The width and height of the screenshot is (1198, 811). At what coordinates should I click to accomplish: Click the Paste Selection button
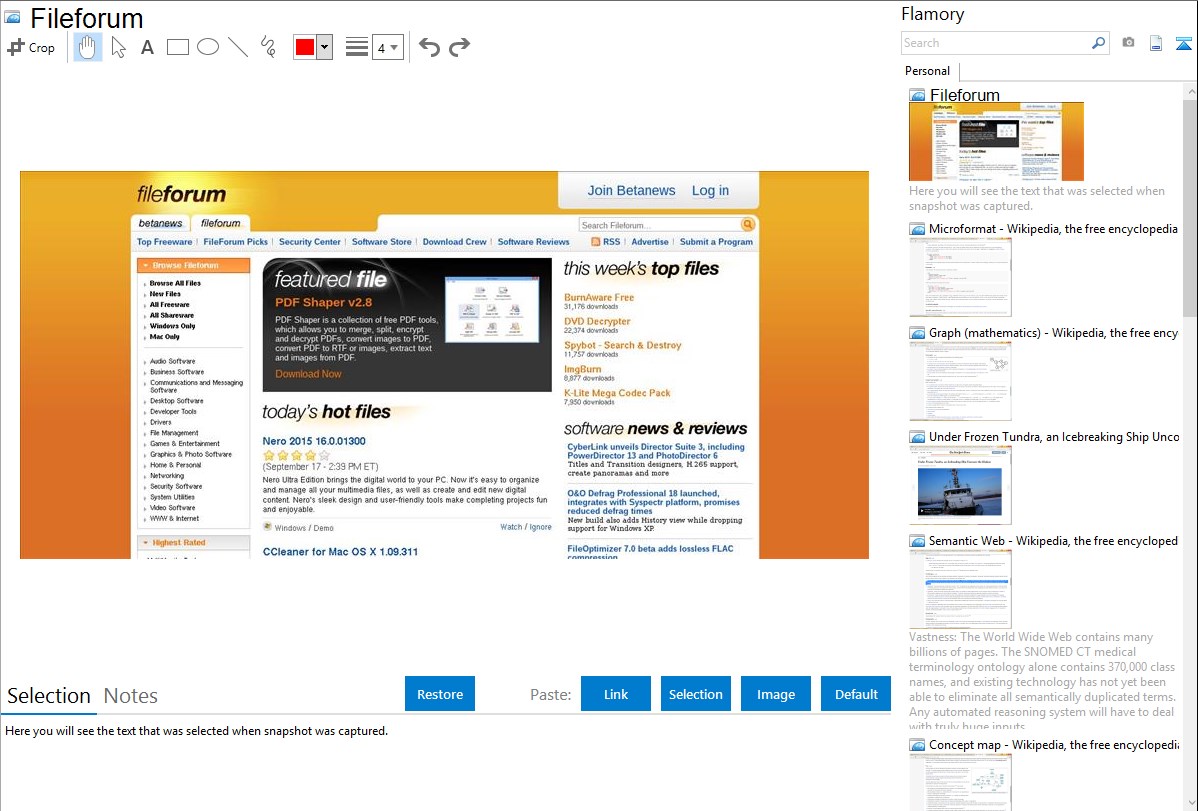(695, 694)
